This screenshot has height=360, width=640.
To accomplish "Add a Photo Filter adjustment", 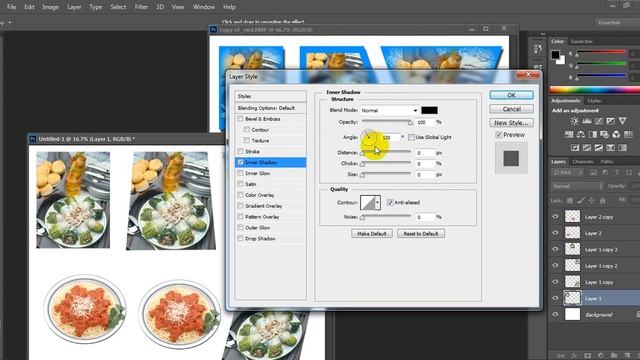I will coord(604,134).
